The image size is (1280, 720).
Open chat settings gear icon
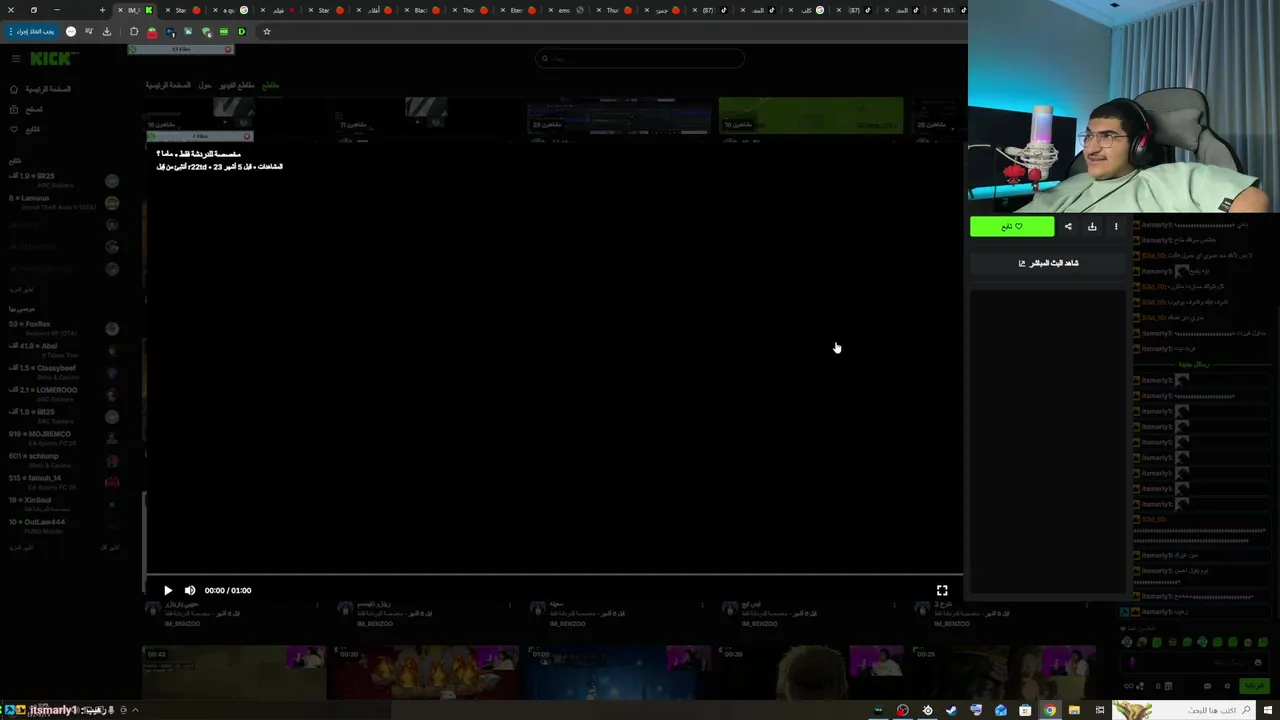point(1228,686)
